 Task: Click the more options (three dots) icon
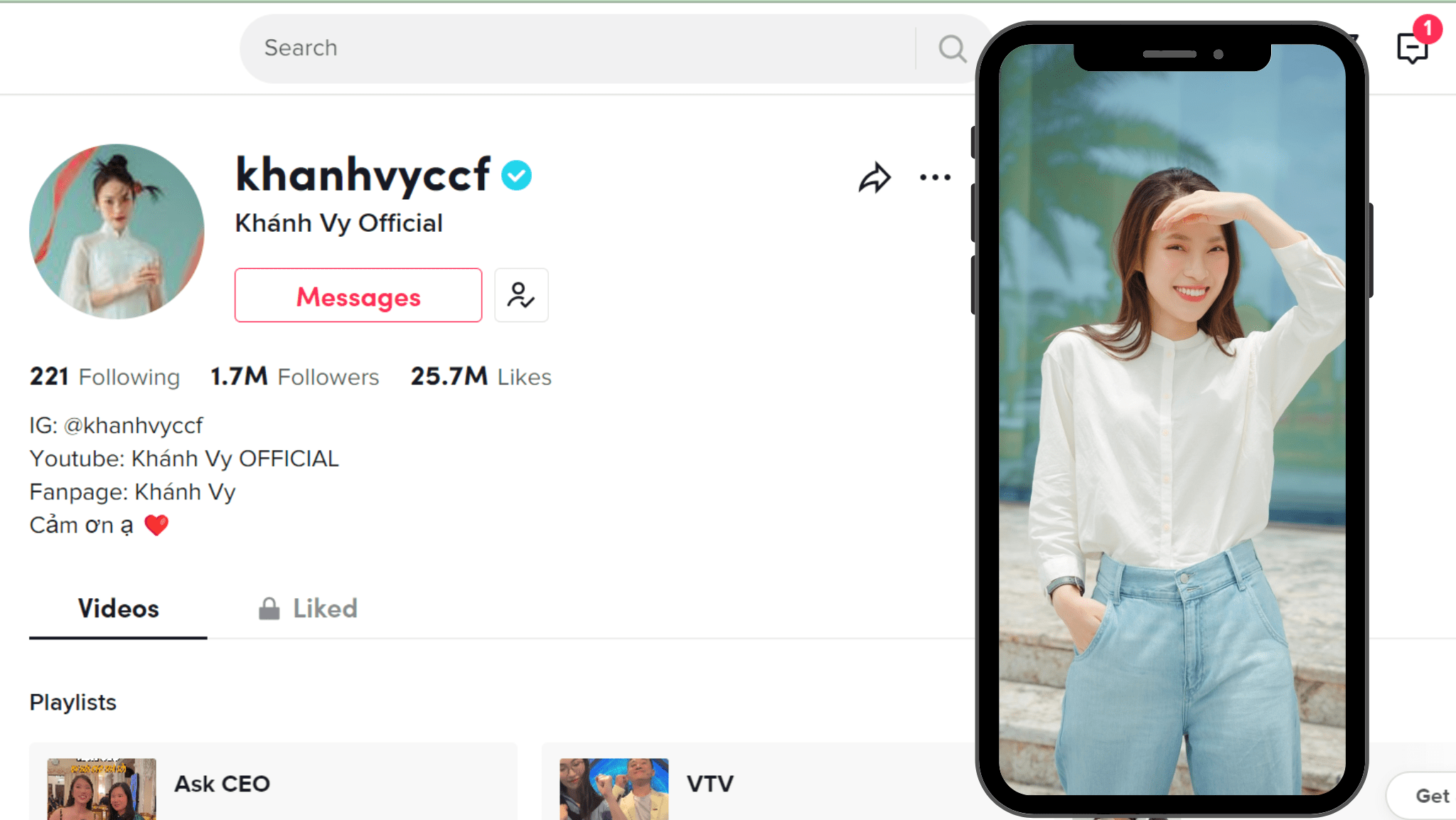(935, 178)
